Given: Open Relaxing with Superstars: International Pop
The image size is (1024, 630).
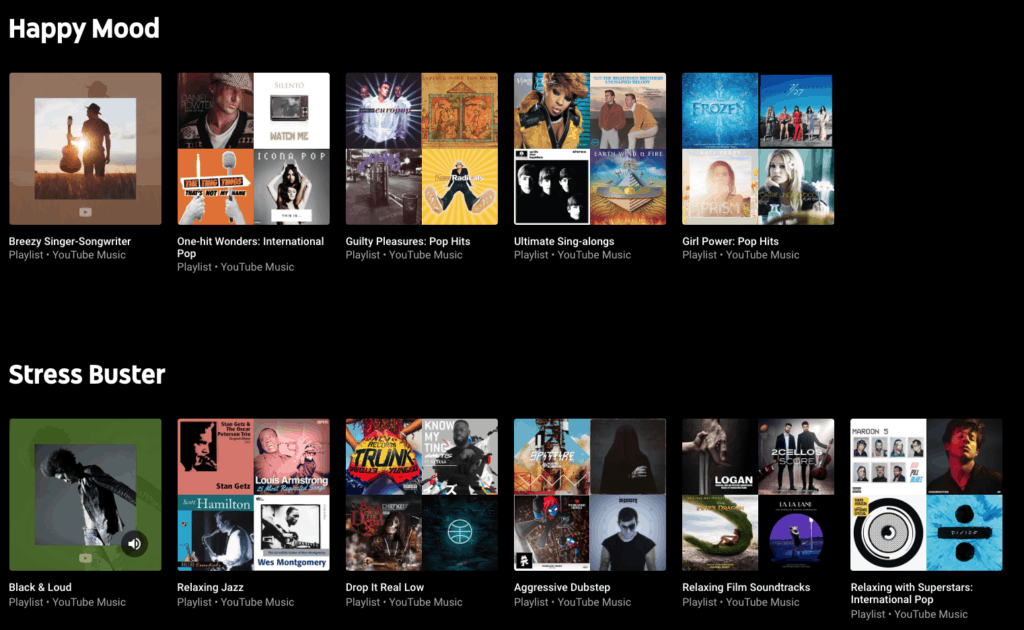Looking at the screenshot, I should tap(925, 493).
